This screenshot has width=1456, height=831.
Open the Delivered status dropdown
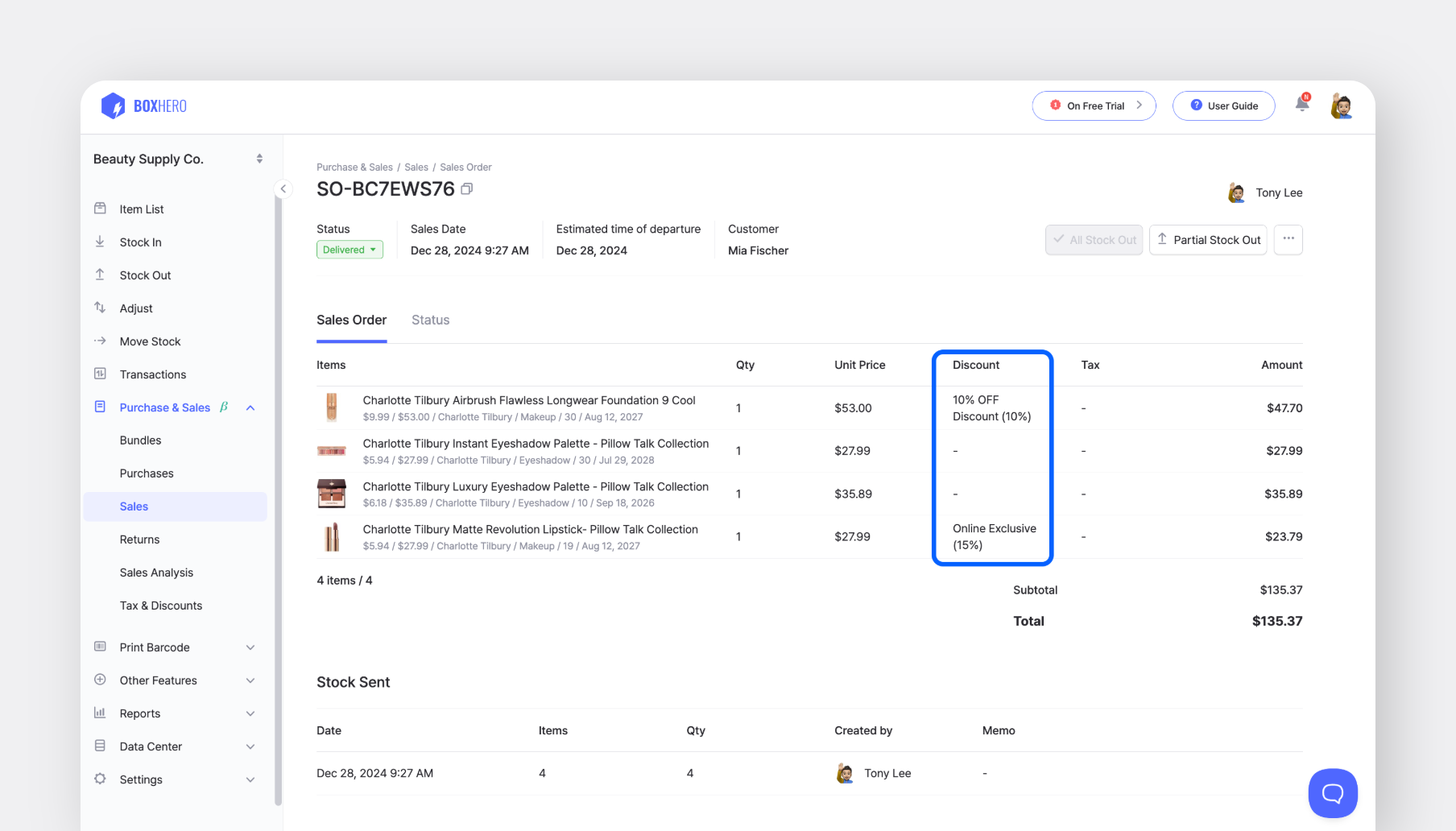click(350, 250)
